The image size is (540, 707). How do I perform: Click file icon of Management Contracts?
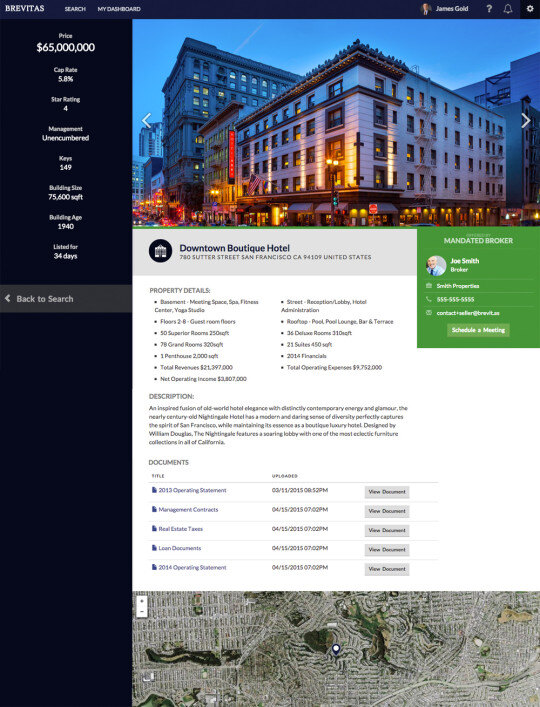pos(154,510)
